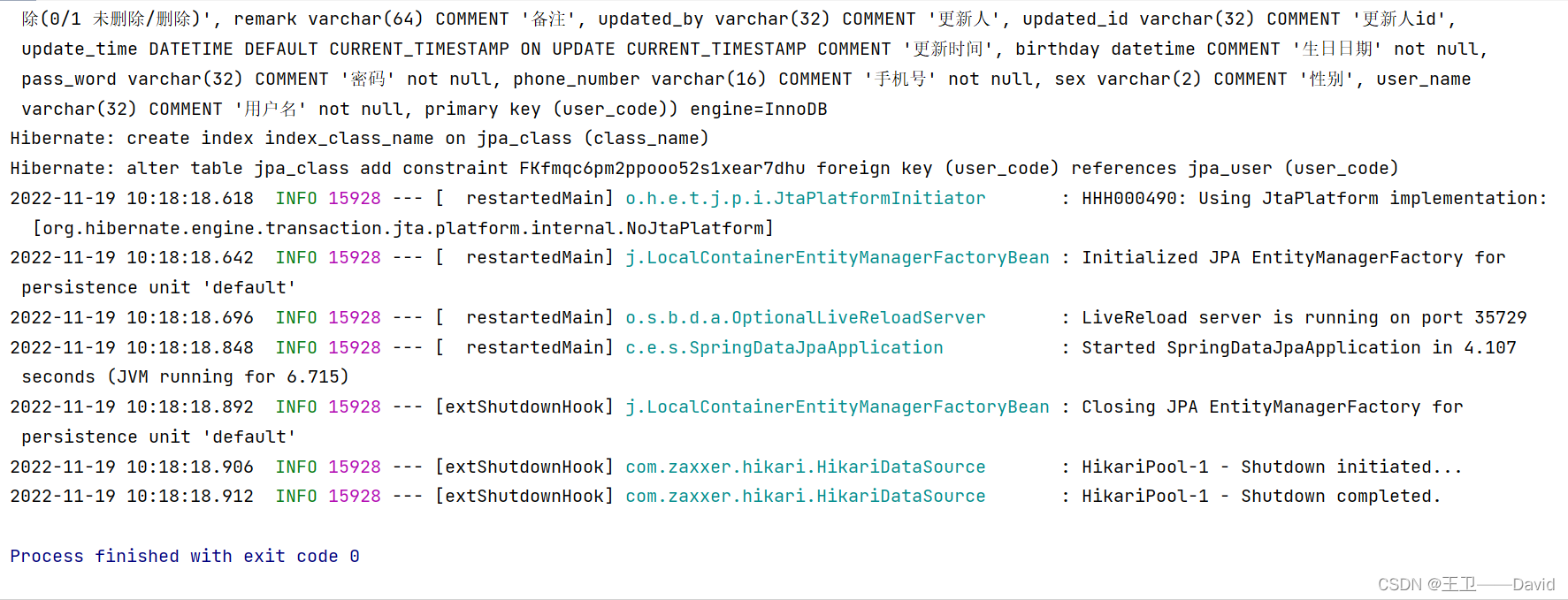This screenshot has height=600, width=1568.
Task: Click LocalContainerEntityManagerFactoryBean on the 10:18:18.642 line
Action: pos(837,257)
